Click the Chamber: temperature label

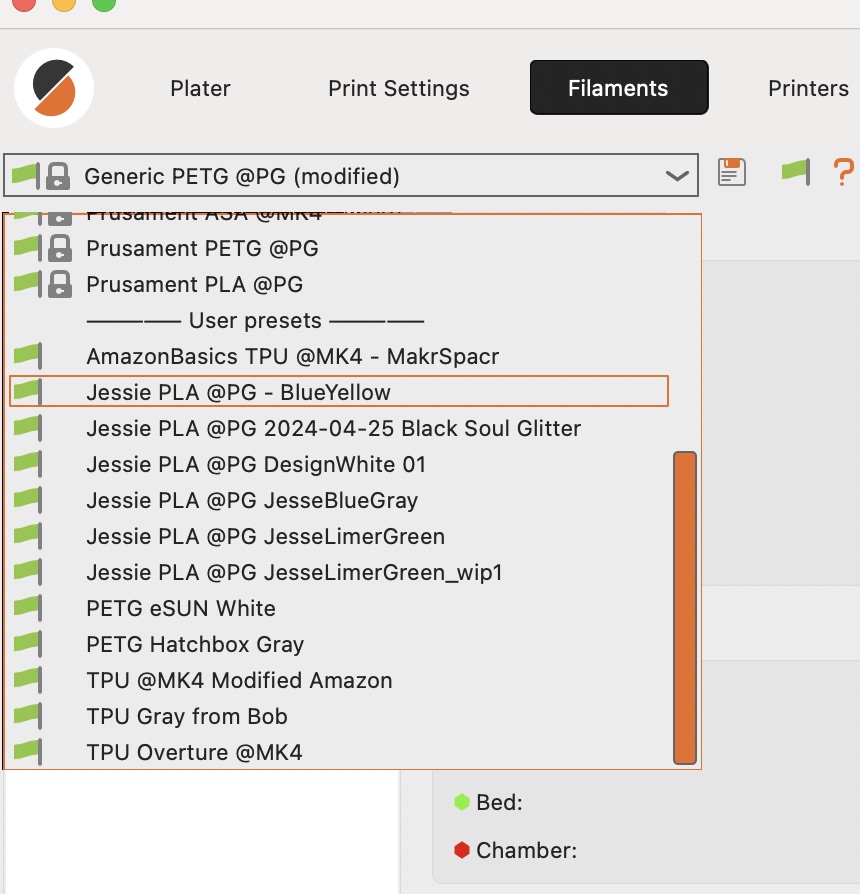click(526, 851)
